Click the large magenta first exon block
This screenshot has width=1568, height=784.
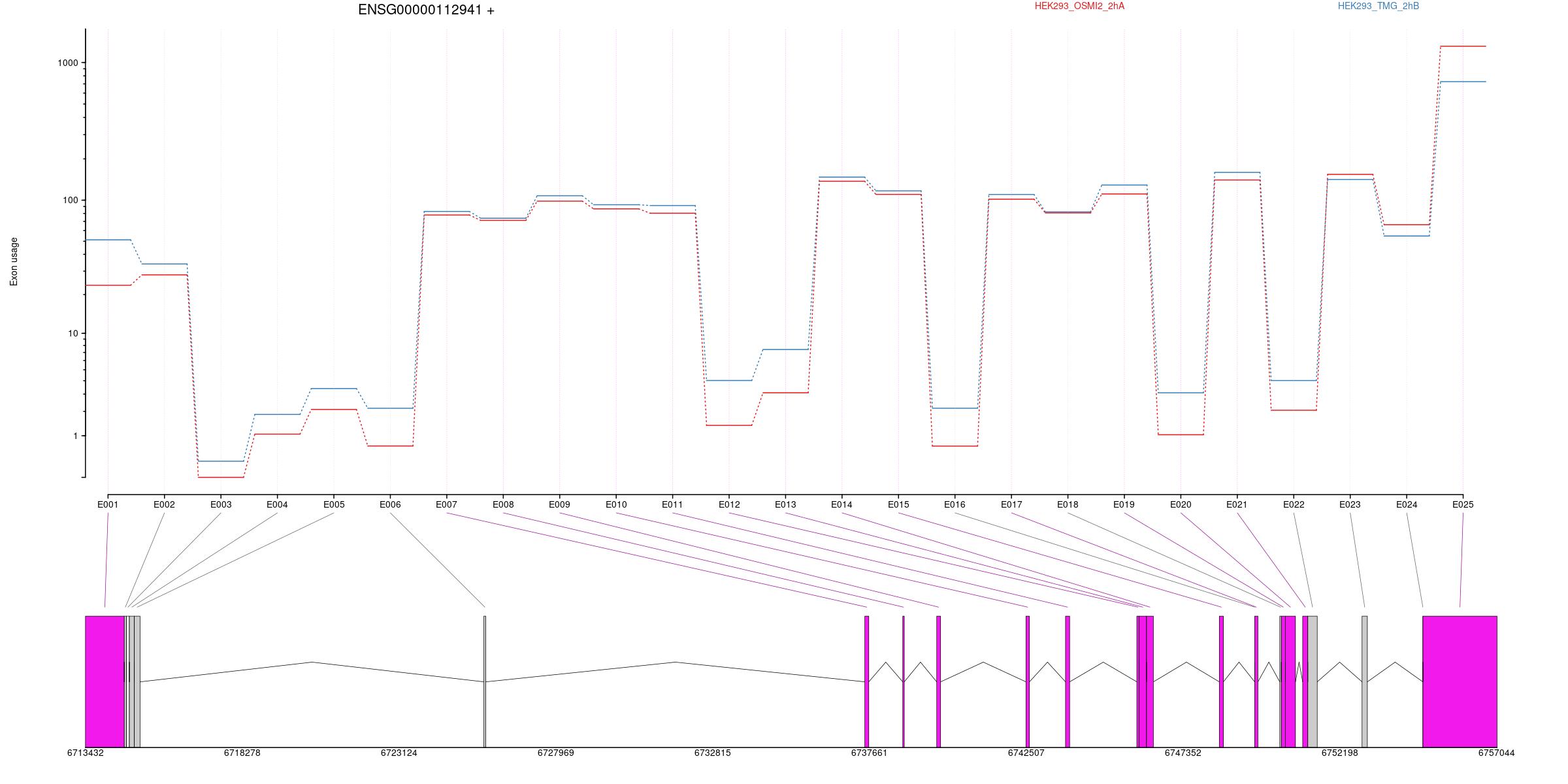click(x=105, y=681)
